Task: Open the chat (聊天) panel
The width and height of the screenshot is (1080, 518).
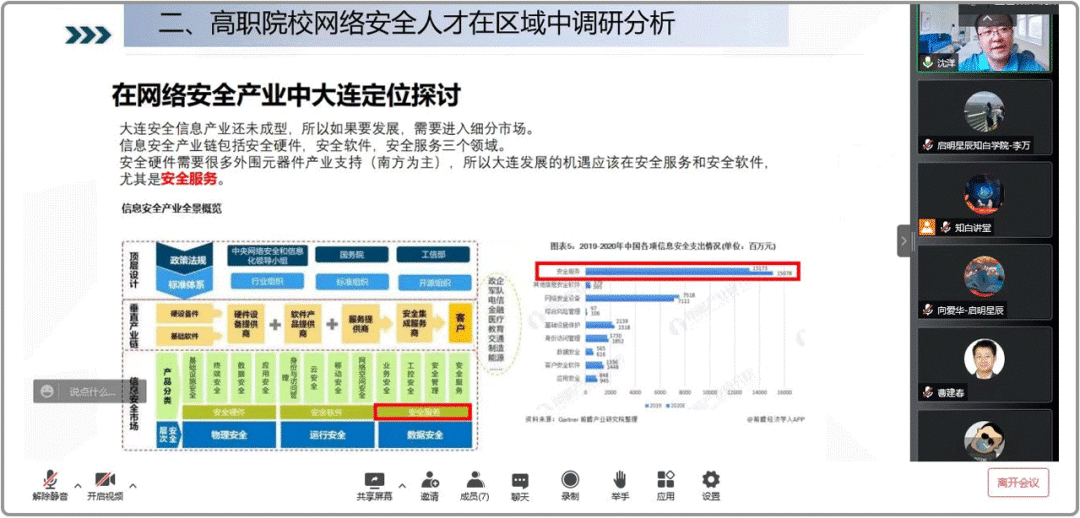Action: [x=520, y=483]
